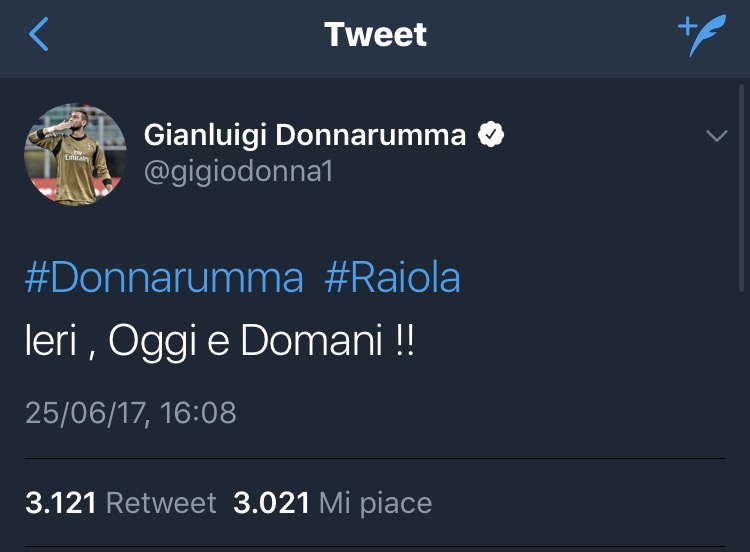Tap the 3.121 retweet count number
Viewport: 750px width, 552px height.
coord(61,502)
